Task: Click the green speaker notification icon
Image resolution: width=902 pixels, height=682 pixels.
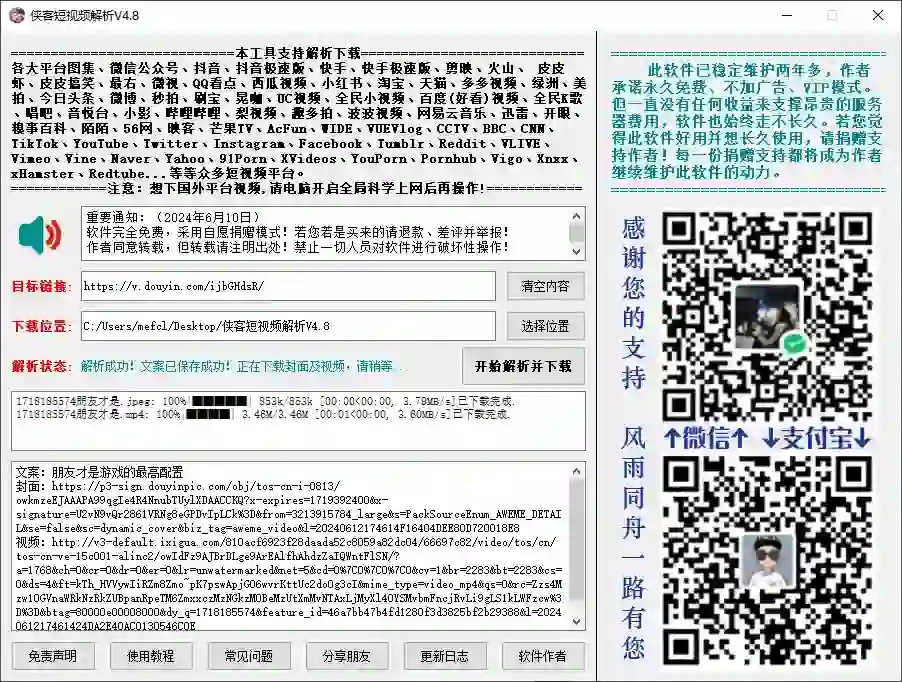Action: (40, 235)
